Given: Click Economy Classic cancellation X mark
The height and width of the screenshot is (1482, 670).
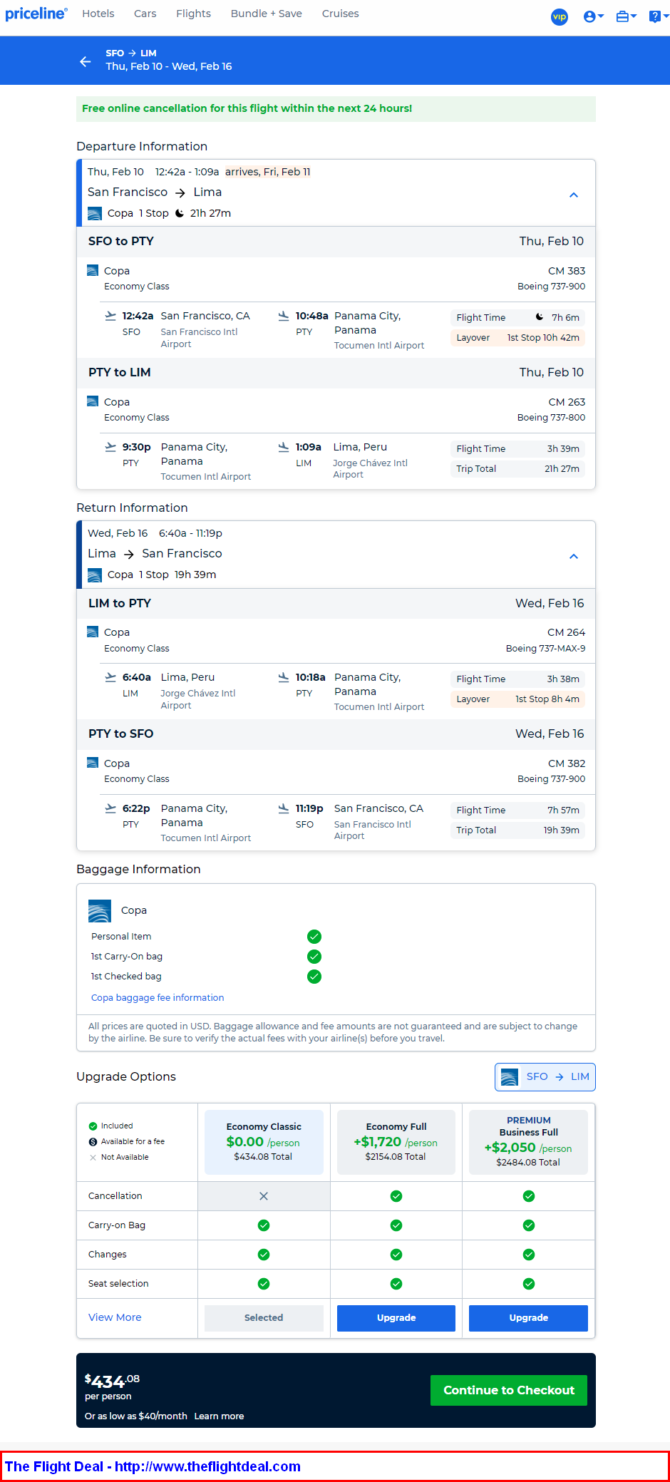Looking at the screenshot, I should pos(264,1196).
